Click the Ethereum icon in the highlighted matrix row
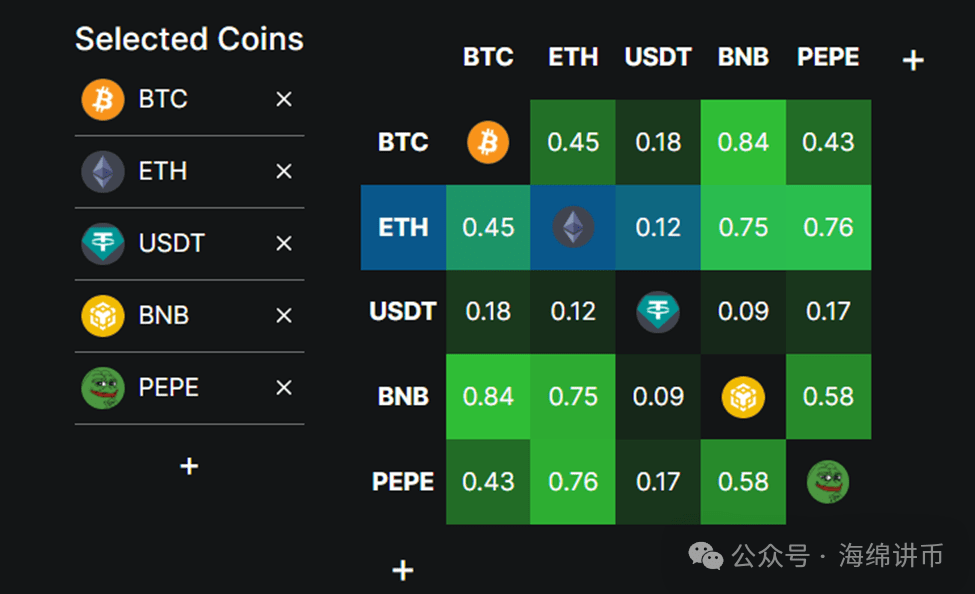This screenshot has width=975, height=594. pyautogui.click(x=573, y=227)
